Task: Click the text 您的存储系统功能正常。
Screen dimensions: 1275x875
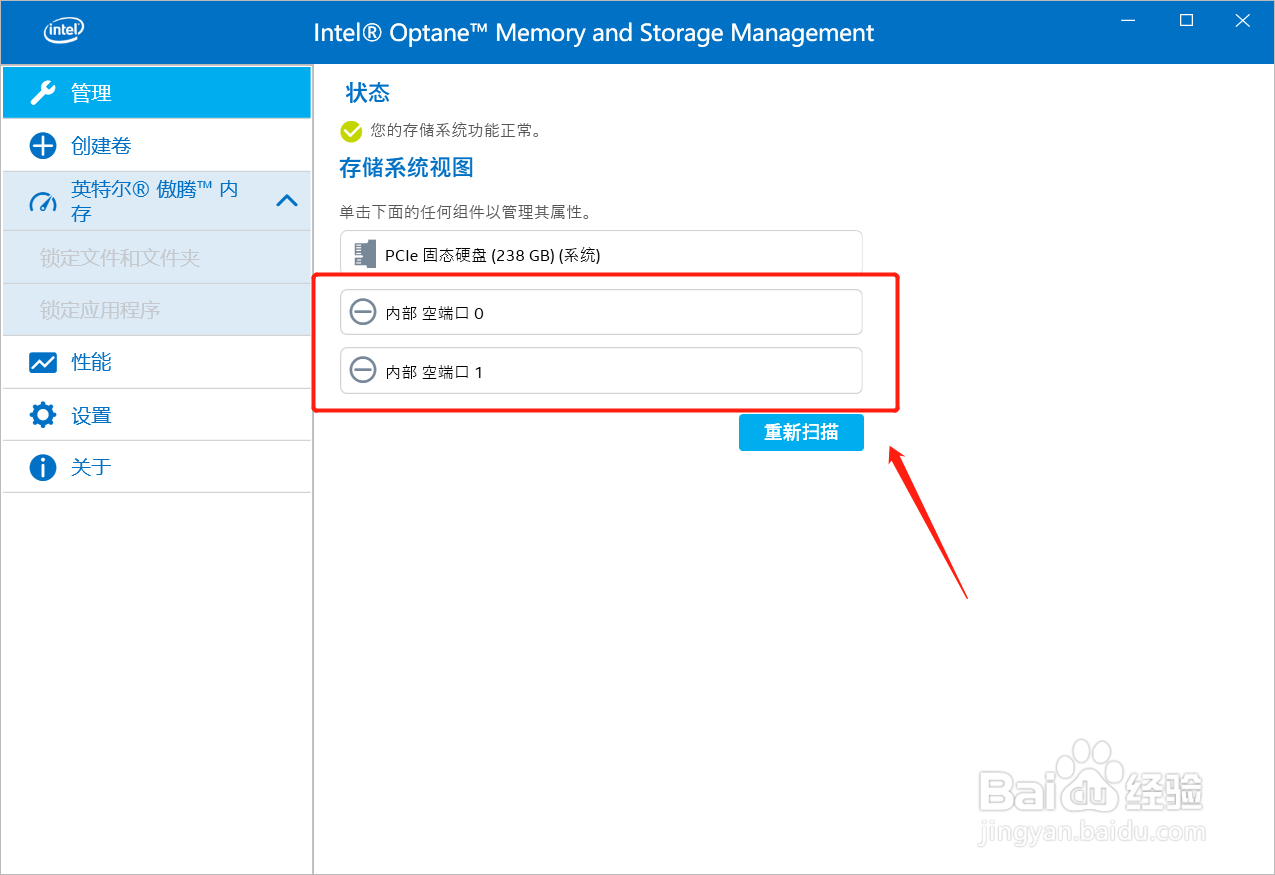Action: (456, 131)
